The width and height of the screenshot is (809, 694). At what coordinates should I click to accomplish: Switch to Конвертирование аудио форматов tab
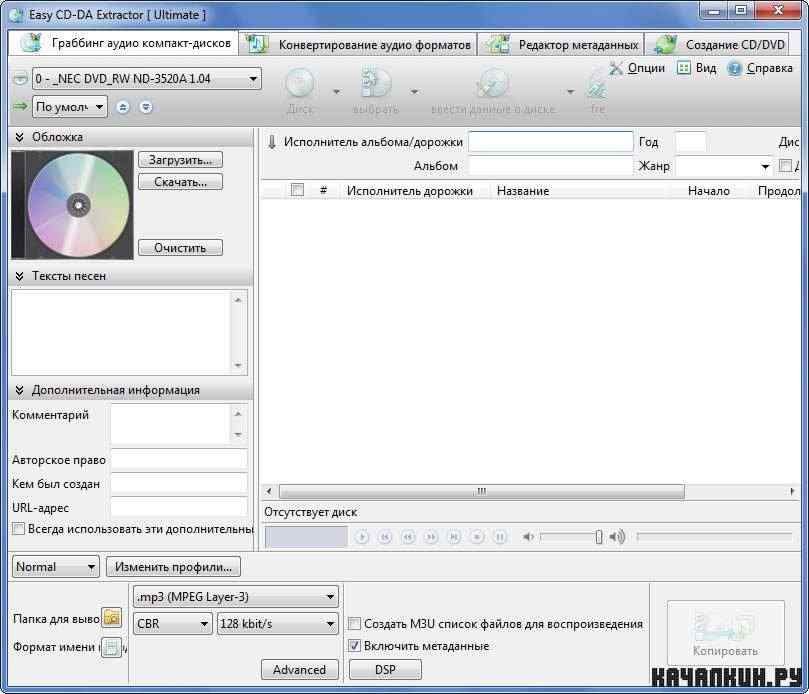tap(359, 44)
